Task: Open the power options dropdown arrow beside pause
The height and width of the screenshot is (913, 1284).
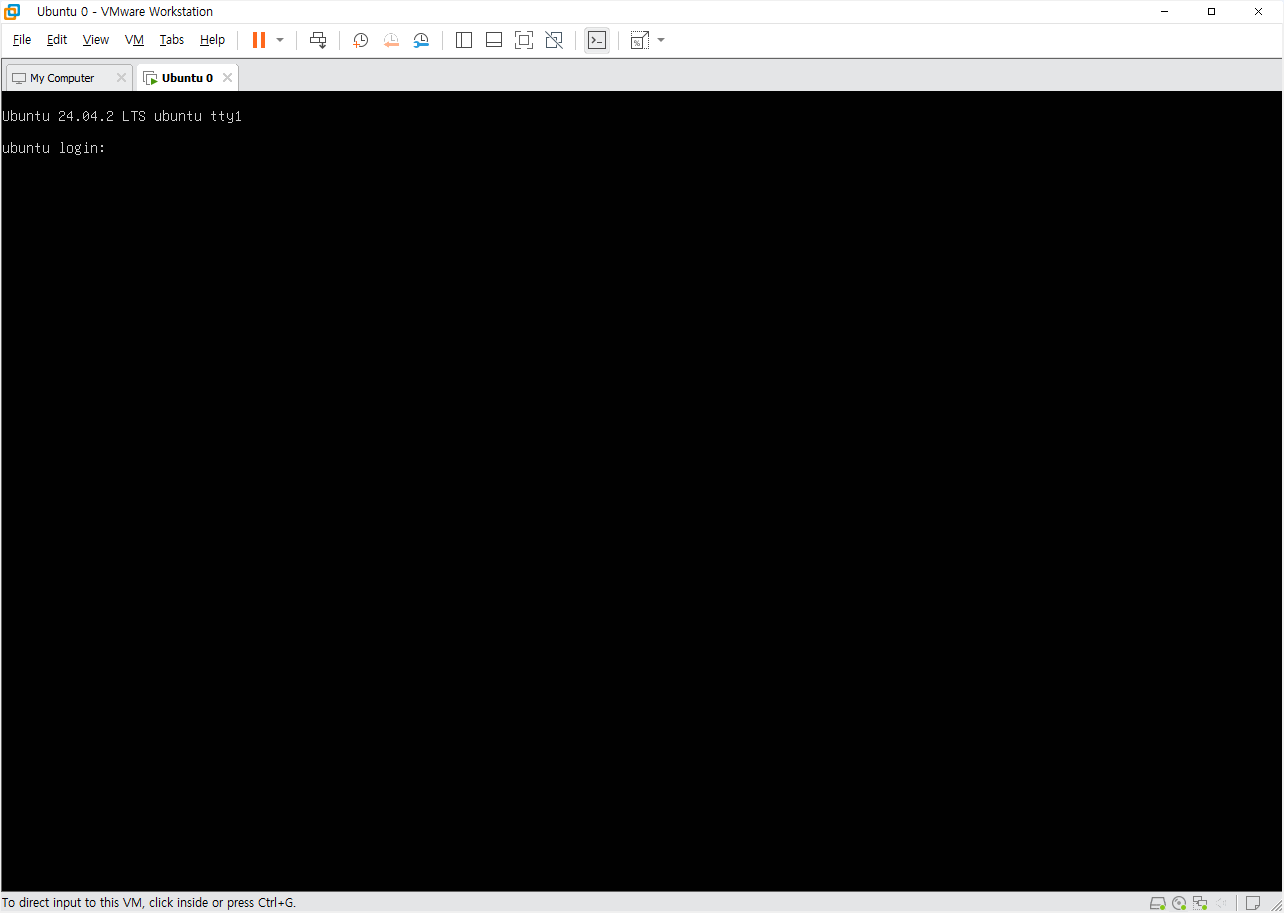Action: point(280,40)
